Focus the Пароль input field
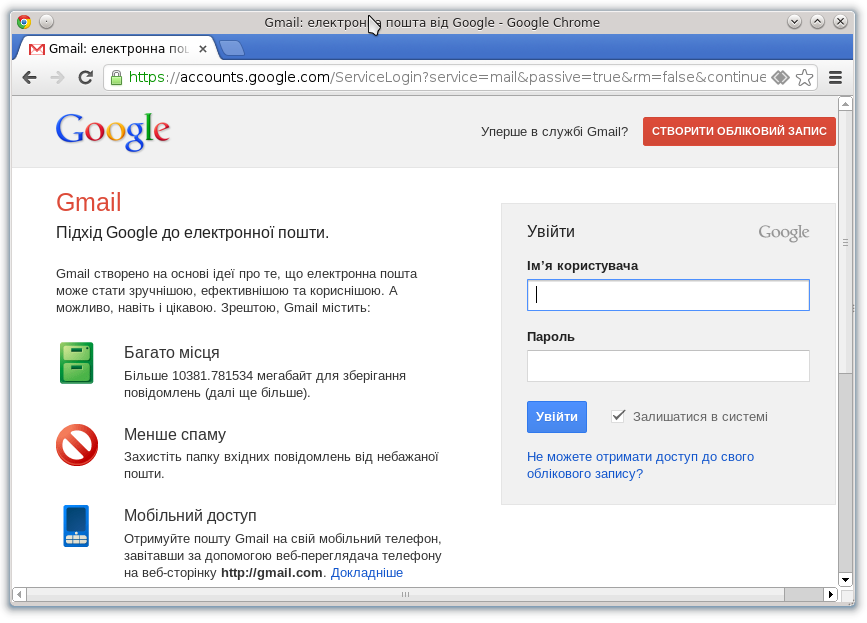867x623 pixels. tap(668, 366)
